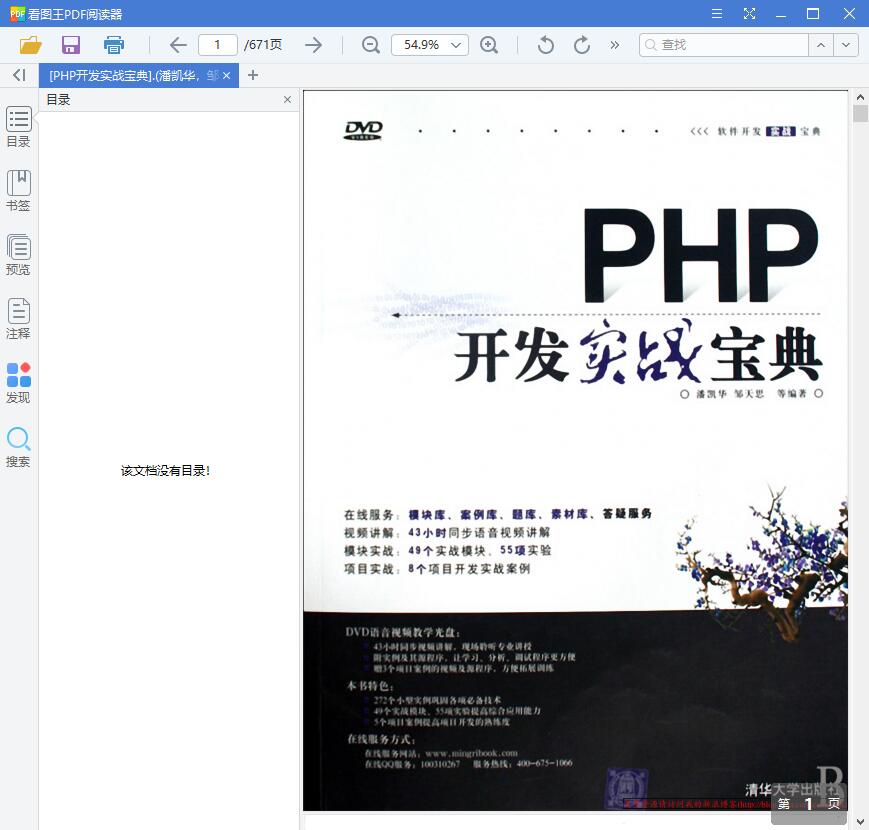869x830 pixels.
Task: Save the current document
Action: [70, 45]
